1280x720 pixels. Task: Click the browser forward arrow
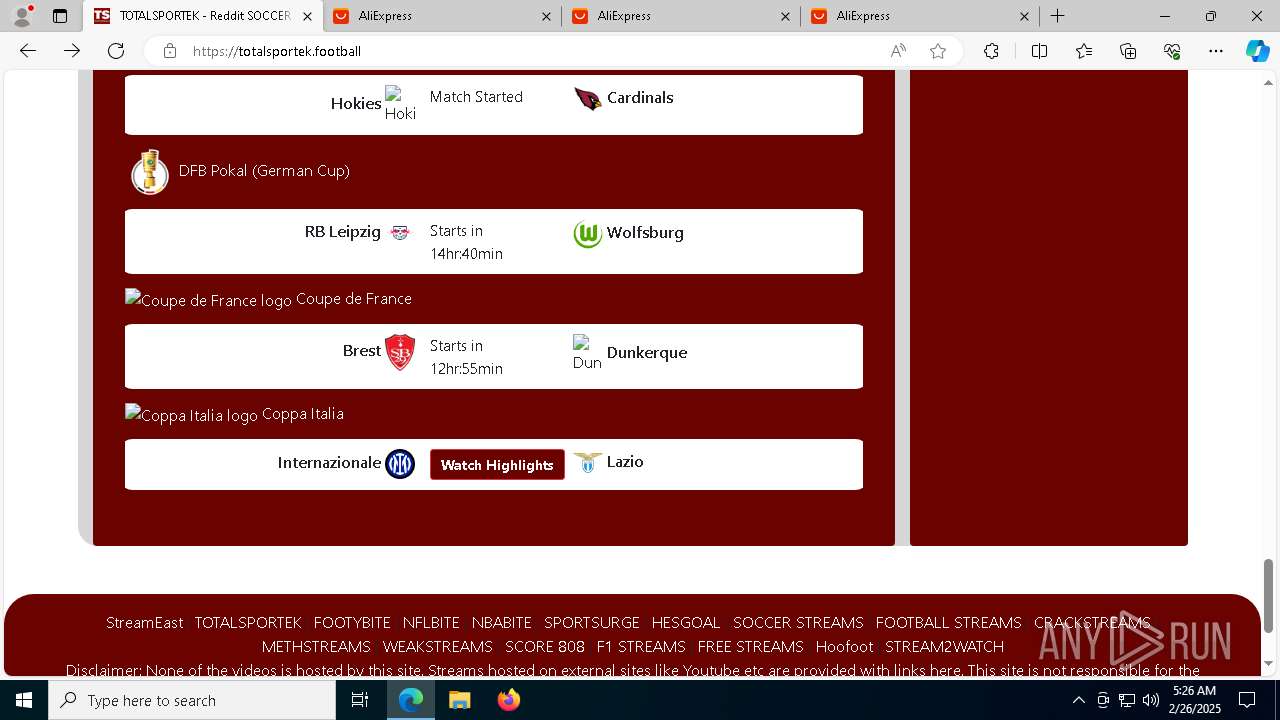[72, 51]
